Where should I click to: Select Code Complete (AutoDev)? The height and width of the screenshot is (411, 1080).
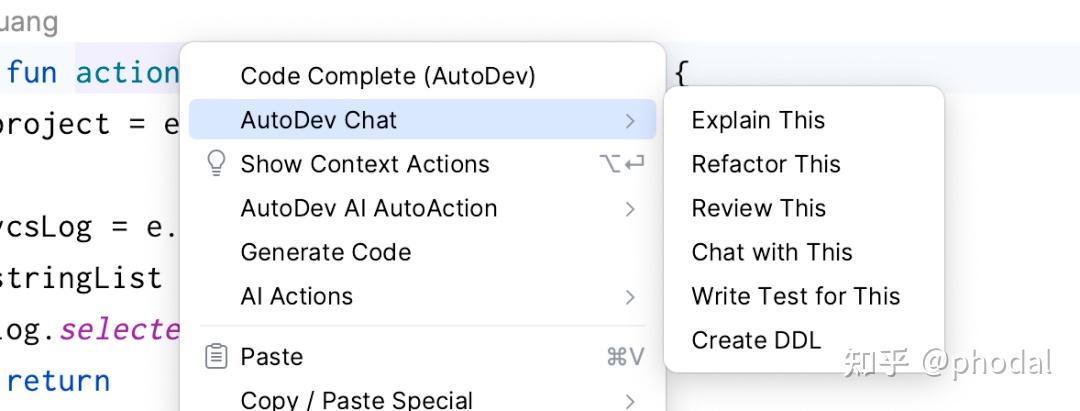point(422,76)
